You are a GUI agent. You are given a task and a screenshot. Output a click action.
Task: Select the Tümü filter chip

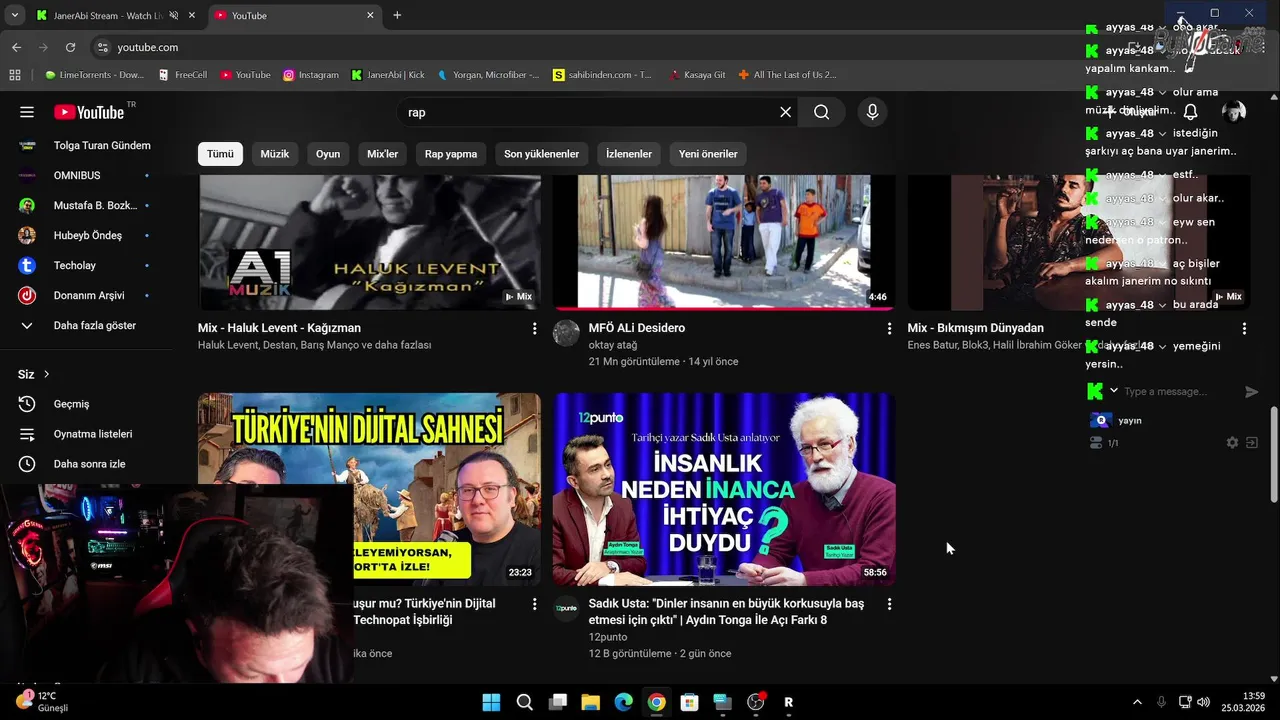pos(220,154)
